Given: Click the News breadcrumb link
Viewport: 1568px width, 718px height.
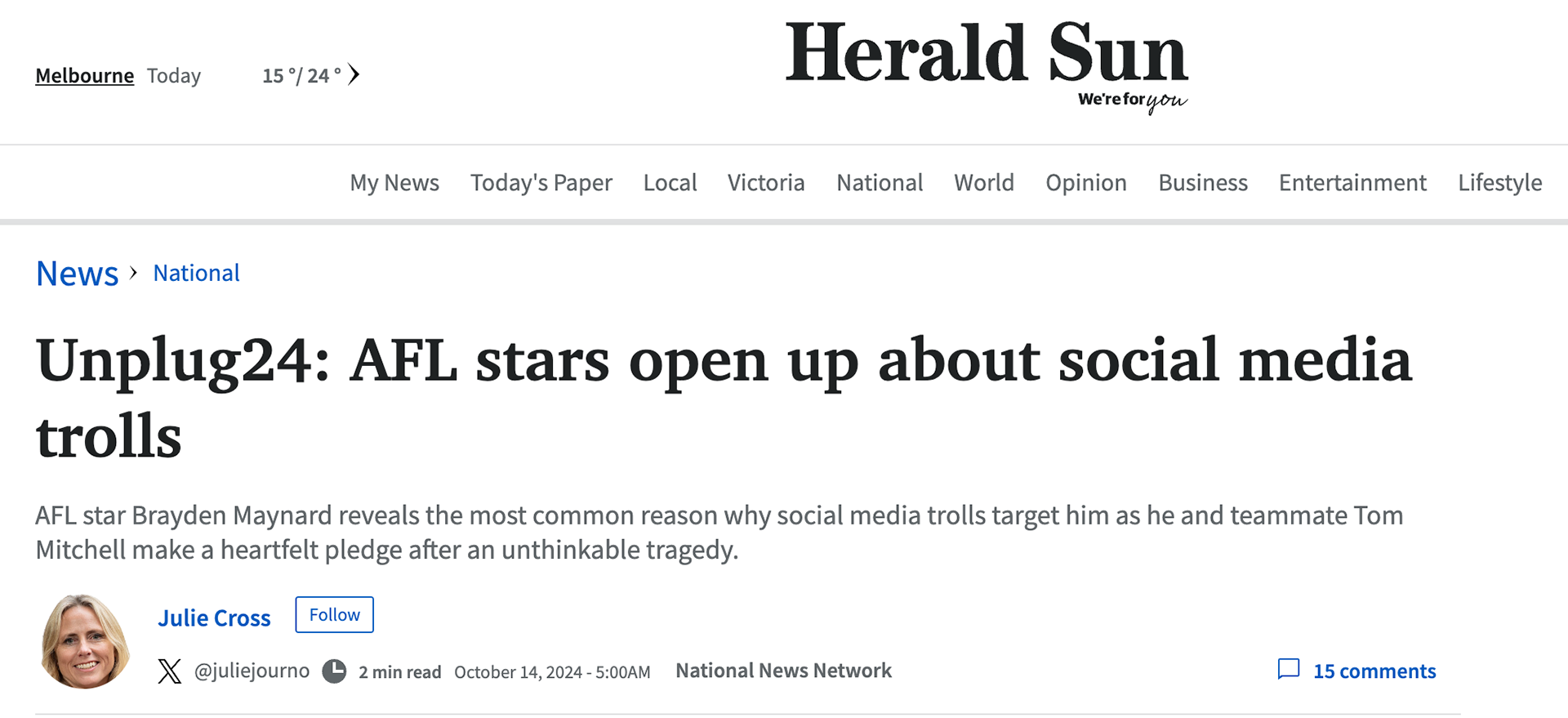Looking at the screenshot, I should pyautogui.click(x=78, y=274).
